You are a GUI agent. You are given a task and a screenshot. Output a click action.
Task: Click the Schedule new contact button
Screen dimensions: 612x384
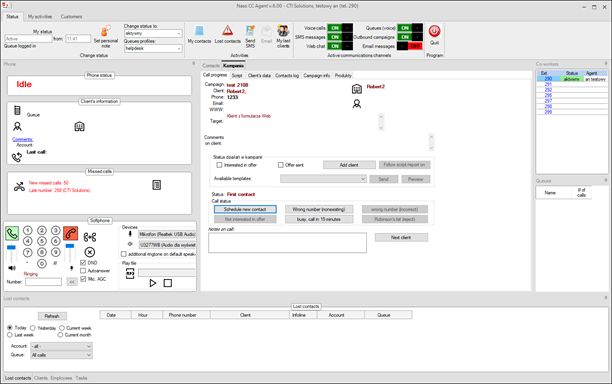[245, 210]
